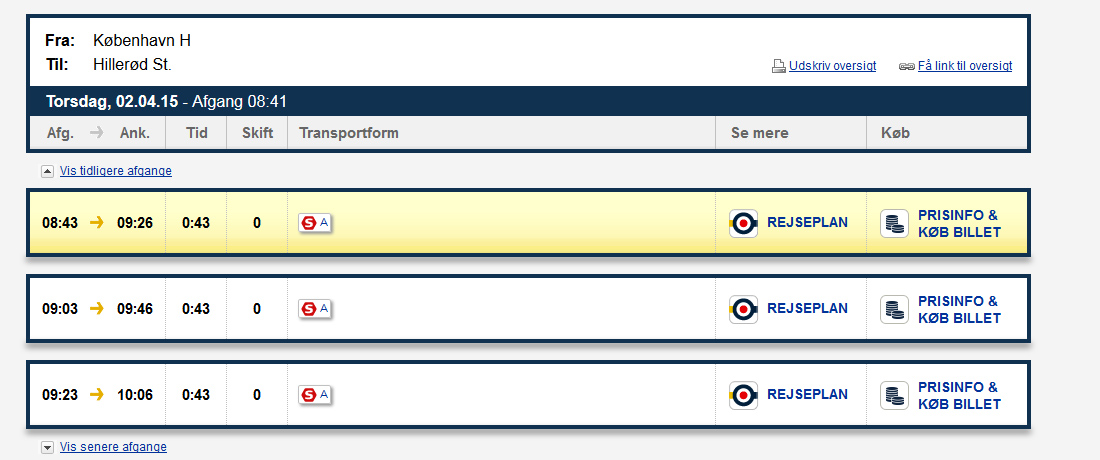The width and height of the screenshot is (1100, 460).
Task: Expand later departures using down arrow button
Action: point(48,447)
